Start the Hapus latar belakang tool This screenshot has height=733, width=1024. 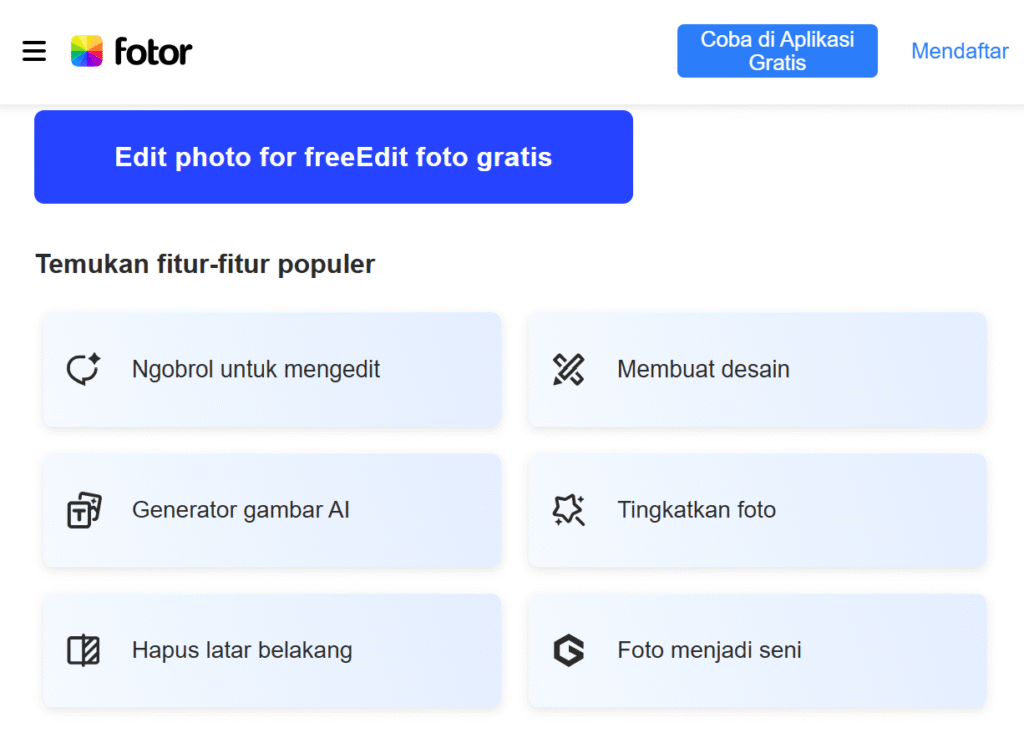click(271, 650)
